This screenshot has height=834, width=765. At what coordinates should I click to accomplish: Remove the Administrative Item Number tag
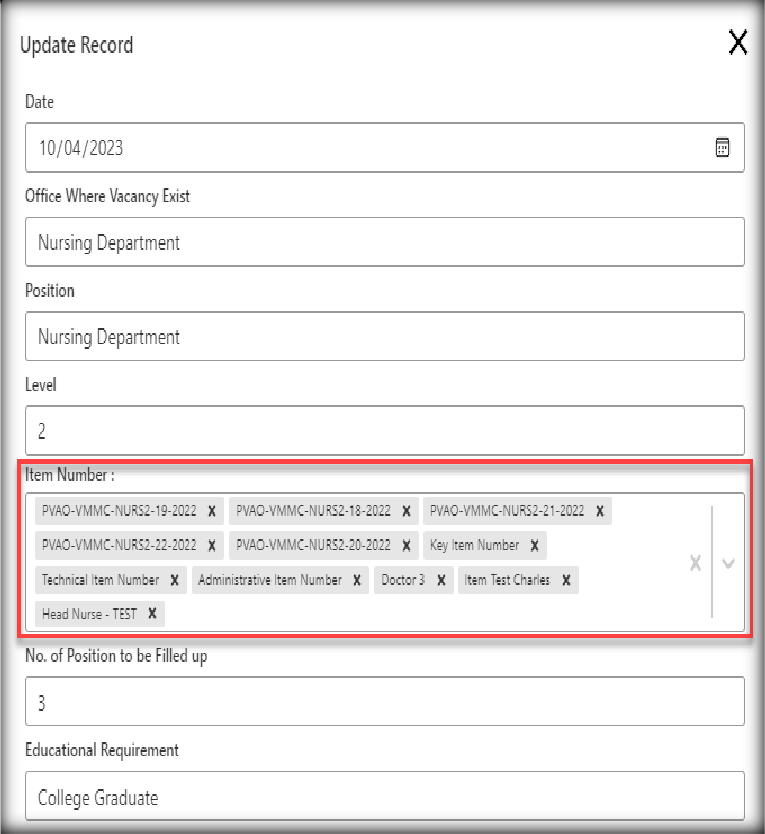[358, 580]
